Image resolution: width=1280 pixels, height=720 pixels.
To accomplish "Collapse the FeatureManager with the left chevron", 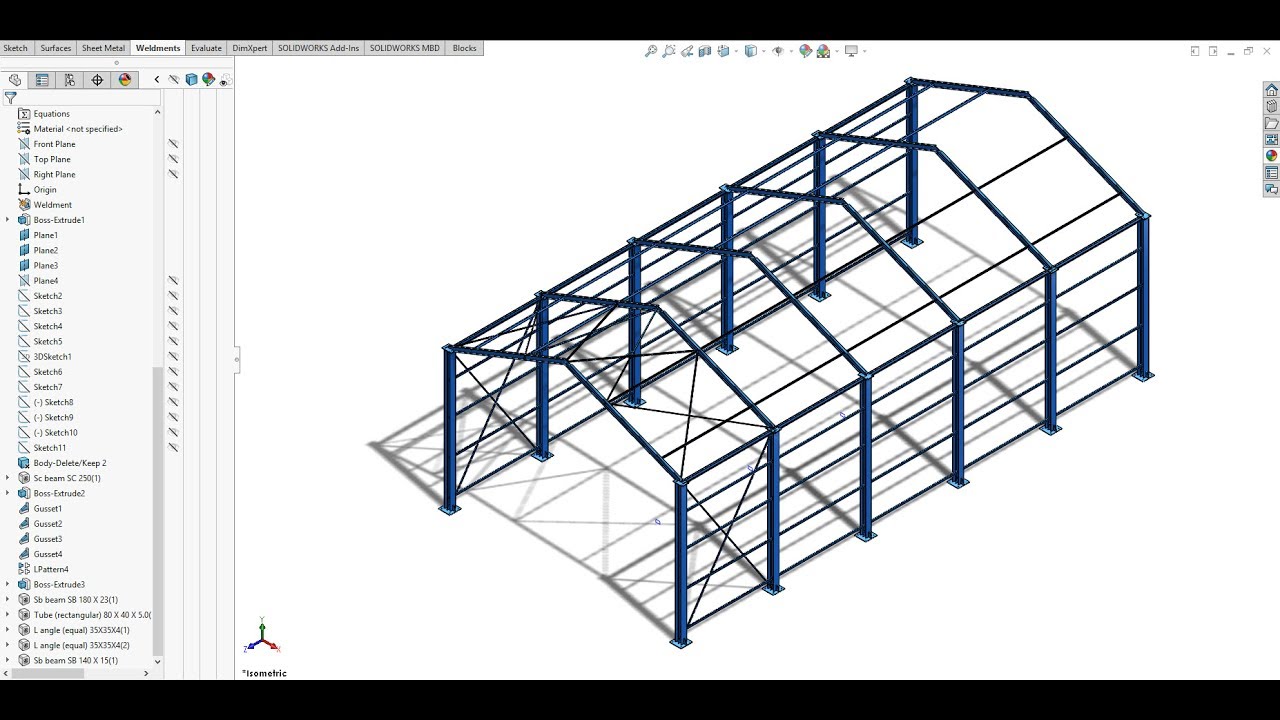I will coord(157,79).
